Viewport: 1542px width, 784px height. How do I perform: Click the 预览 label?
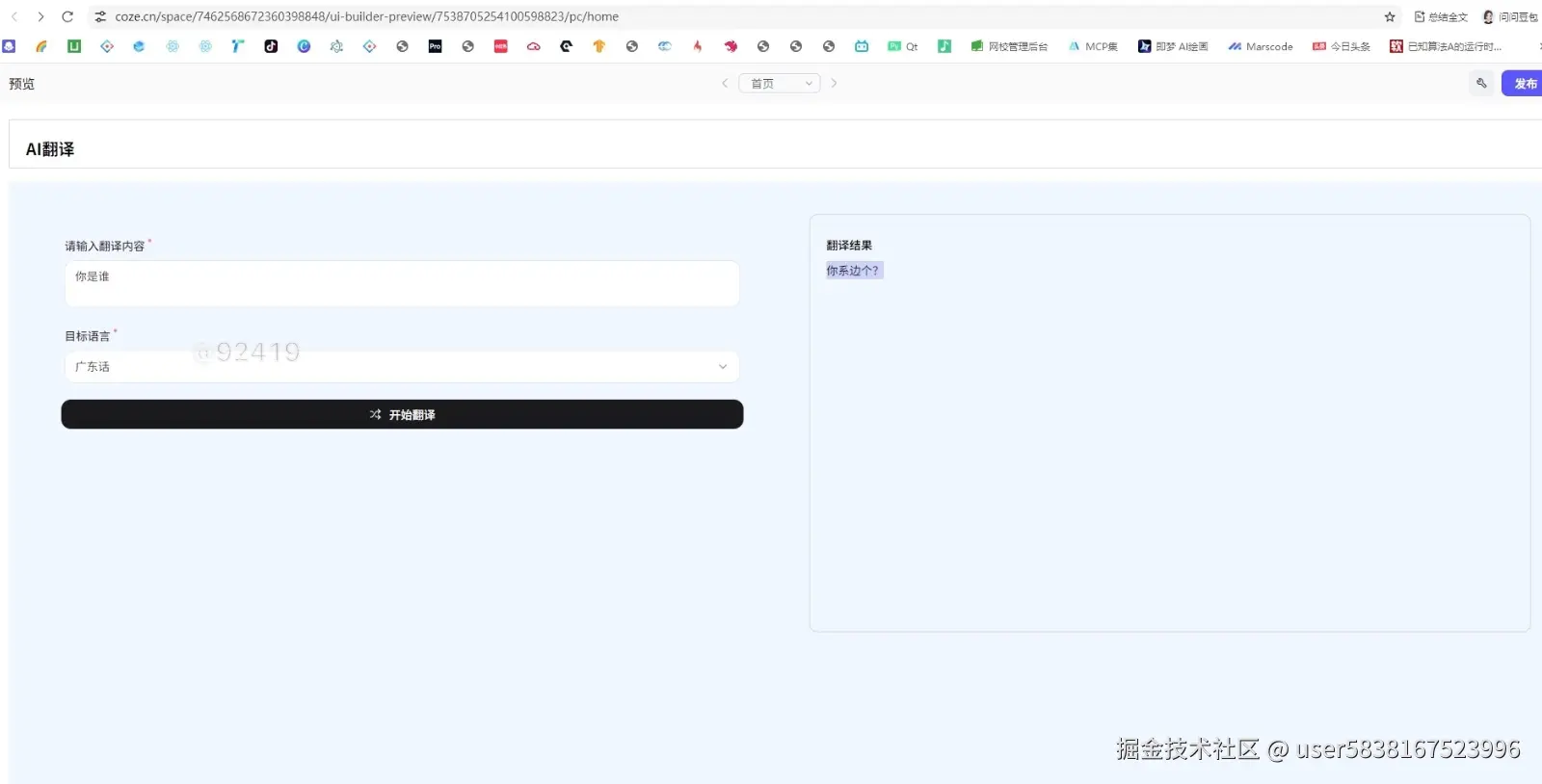(x=21, y=84)
